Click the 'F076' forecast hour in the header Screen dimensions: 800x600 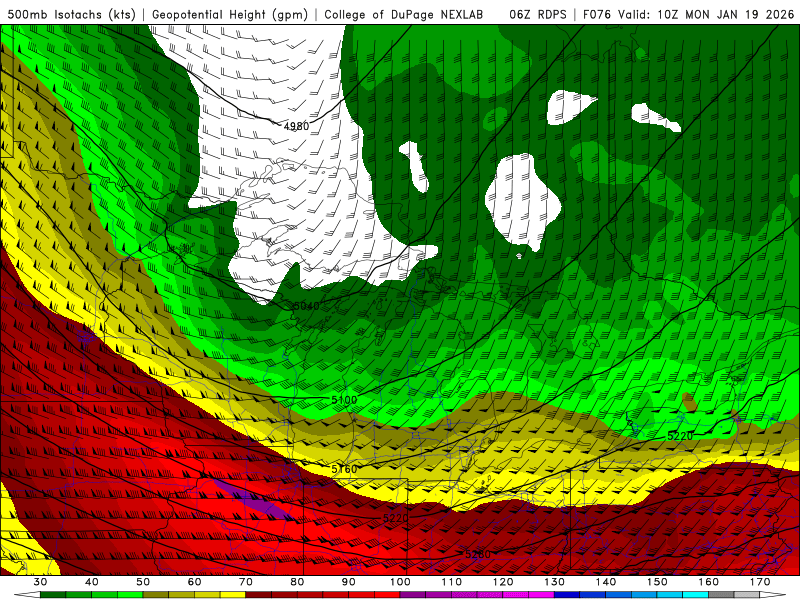click(598, 14)
